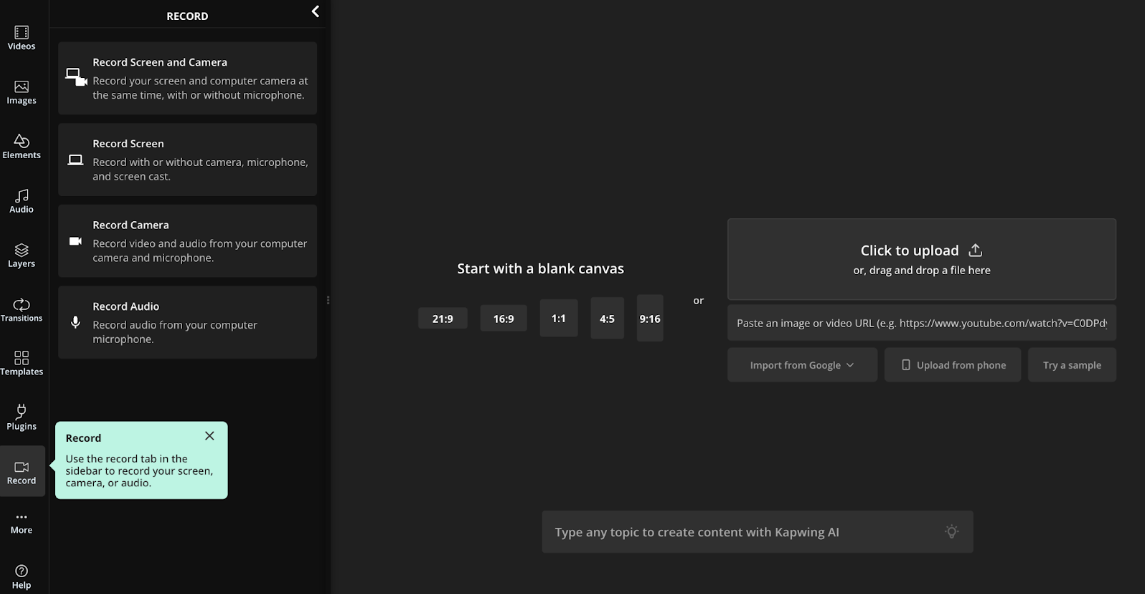Expand the Import from Google dropdown

(802, 364)
